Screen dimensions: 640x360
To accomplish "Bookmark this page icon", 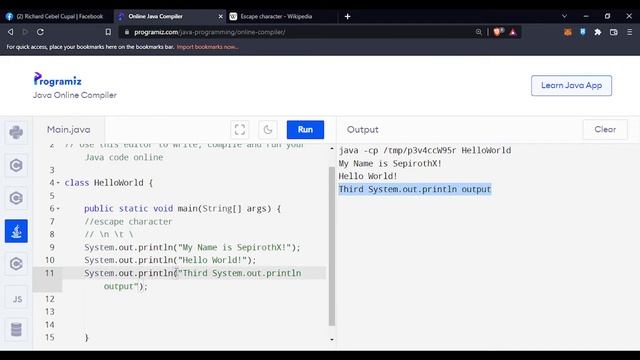I will coord(108,32).
